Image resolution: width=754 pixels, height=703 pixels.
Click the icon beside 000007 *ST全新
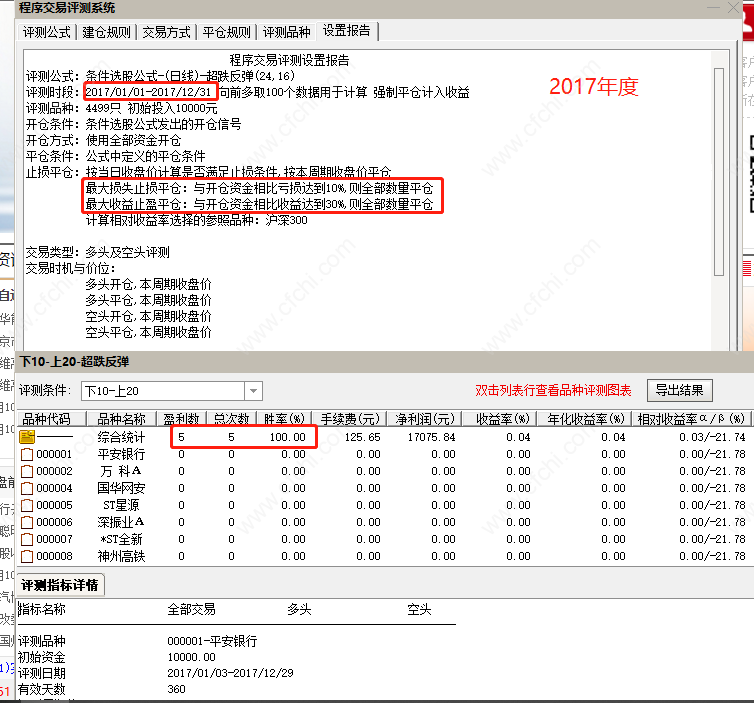tap(27, 540)
